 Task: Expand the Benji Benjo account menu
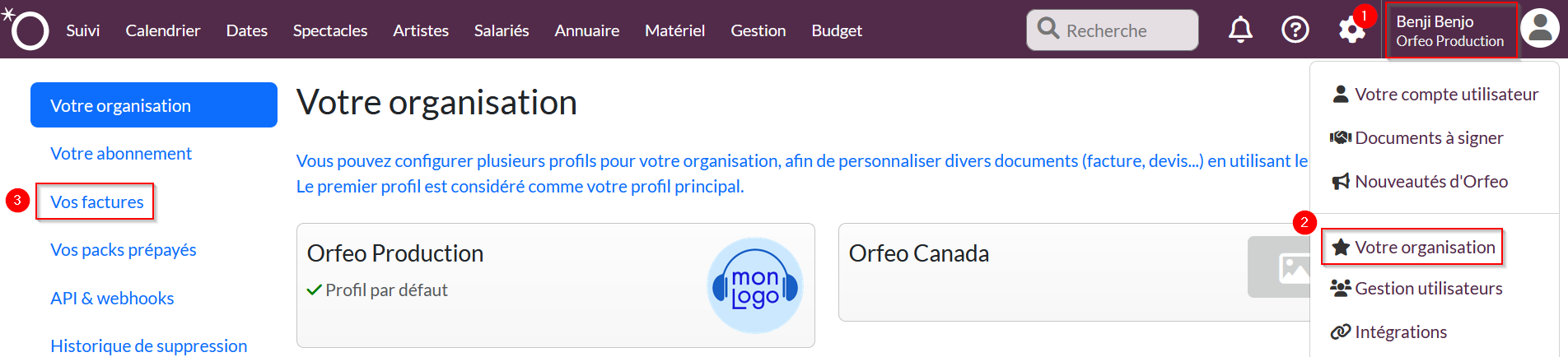1450,30
